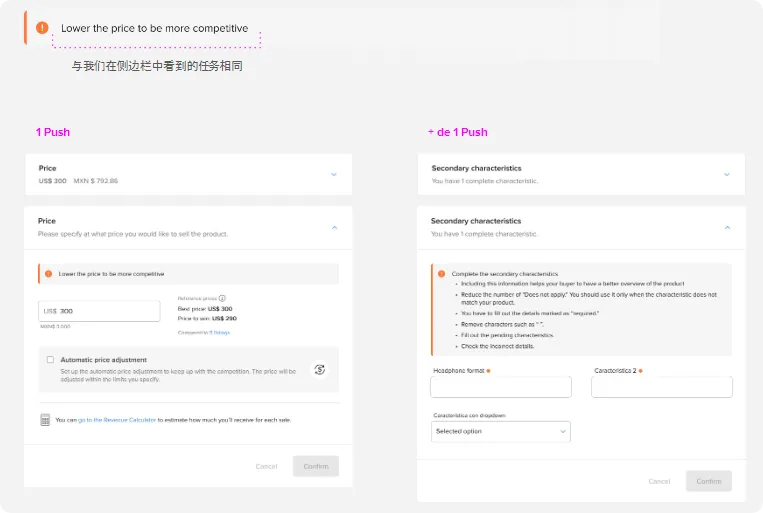Screen dimensions: 763x513
Task: Click the US$ 300 price input field
Action: (x=100, y=311)
